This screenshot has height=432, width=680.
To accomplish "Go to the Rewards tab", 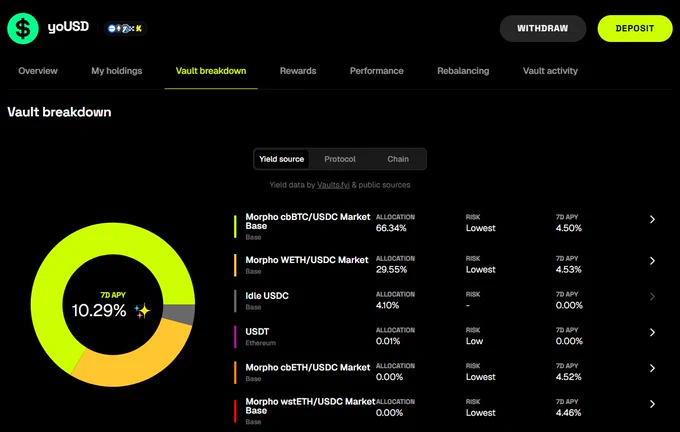I will tap(298, 71).
